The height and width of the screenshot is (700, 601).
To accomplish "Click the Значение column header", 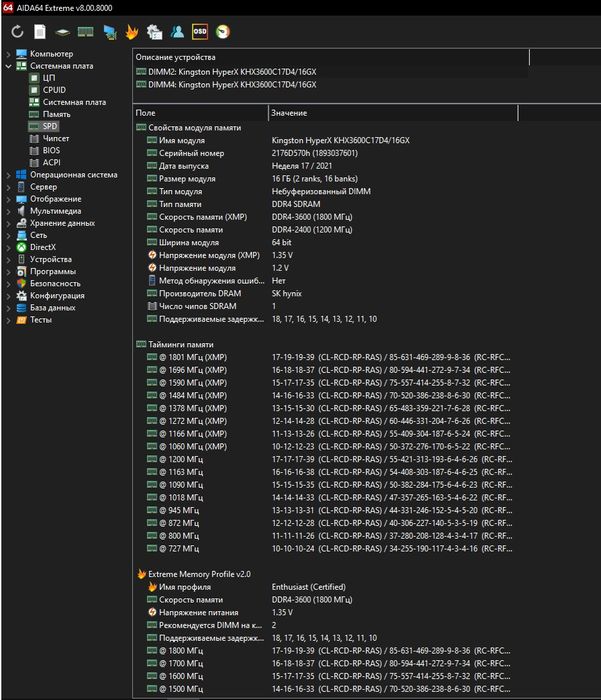I will [x=393, y=113].
